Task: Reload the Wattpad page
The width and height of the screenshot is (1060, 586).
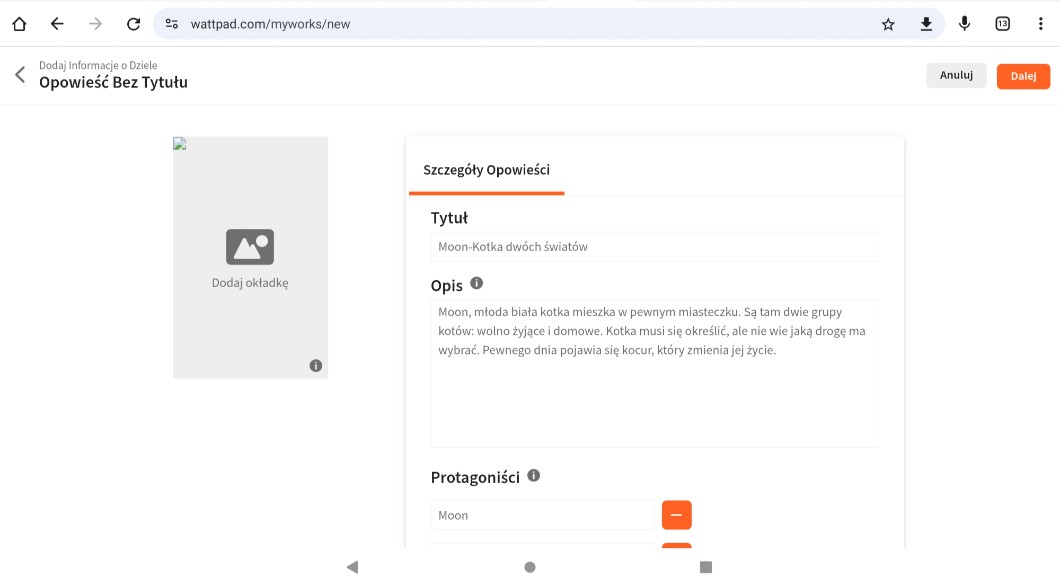Action: click(x=133, y=24)
